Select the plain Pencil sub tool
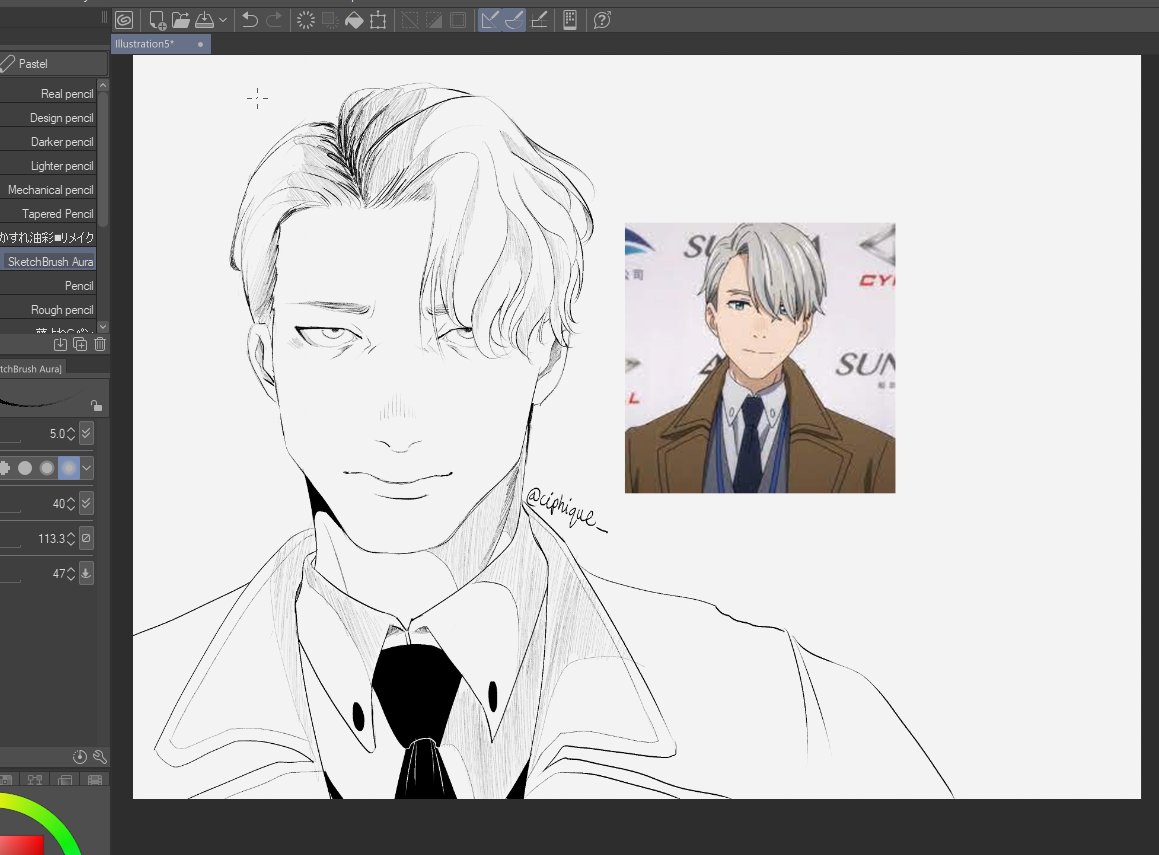This screenshot has width=1159, height=855. (x=48, y=285)
